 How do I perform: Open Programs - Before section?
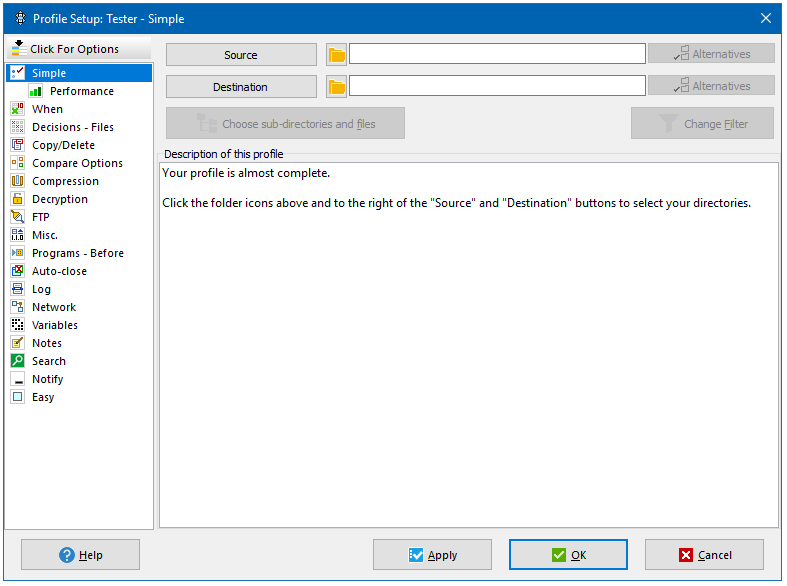pos(78,253)
